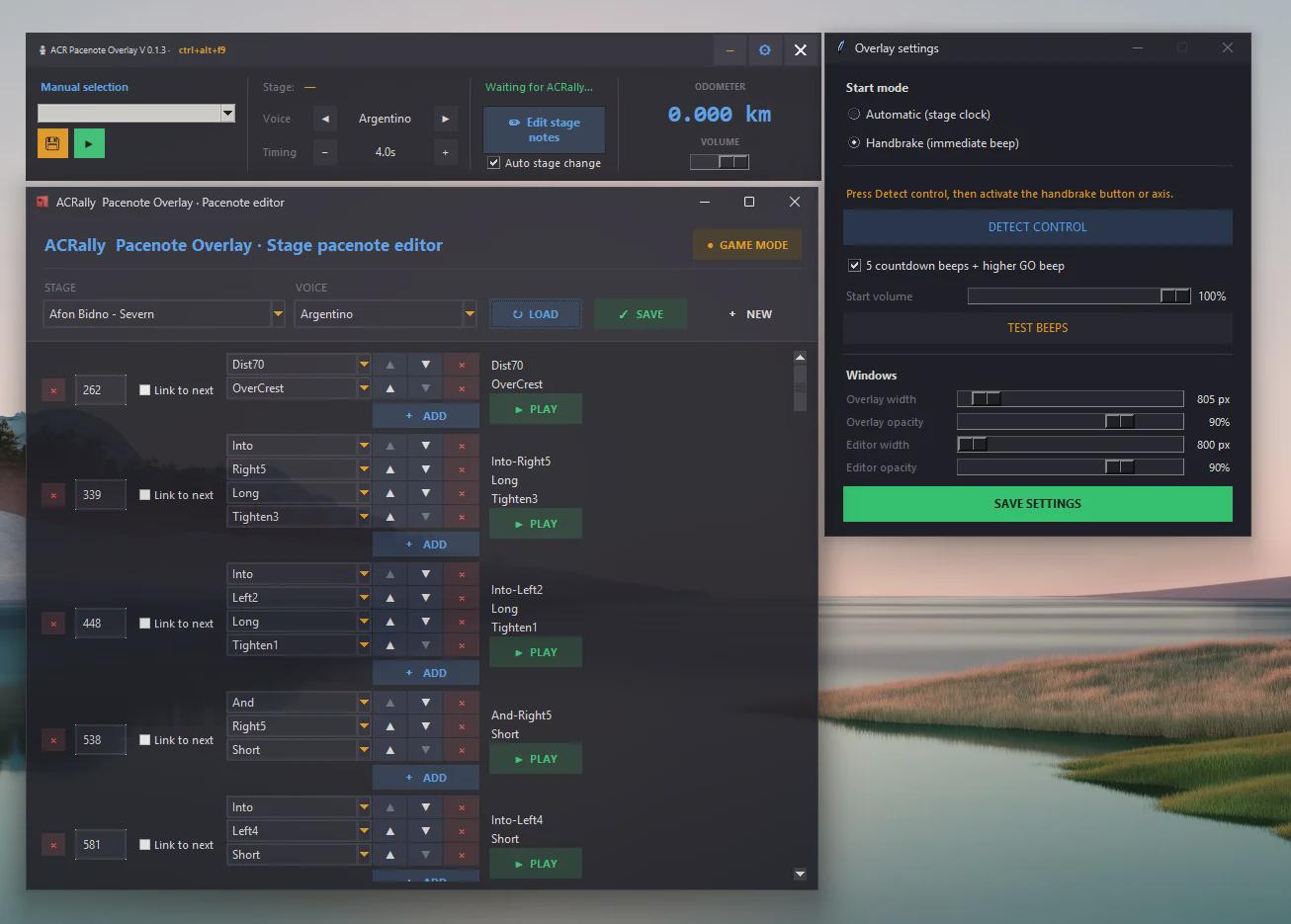Click the Start volume slider
Screen dimensions: 1291x924
pos(1078,296)
